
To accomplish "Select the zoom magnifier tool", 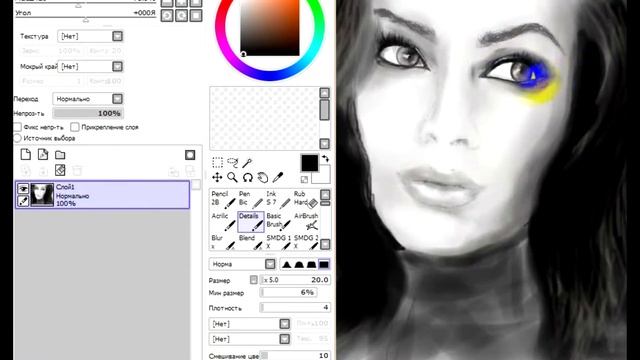I will [x=233, y=177].
